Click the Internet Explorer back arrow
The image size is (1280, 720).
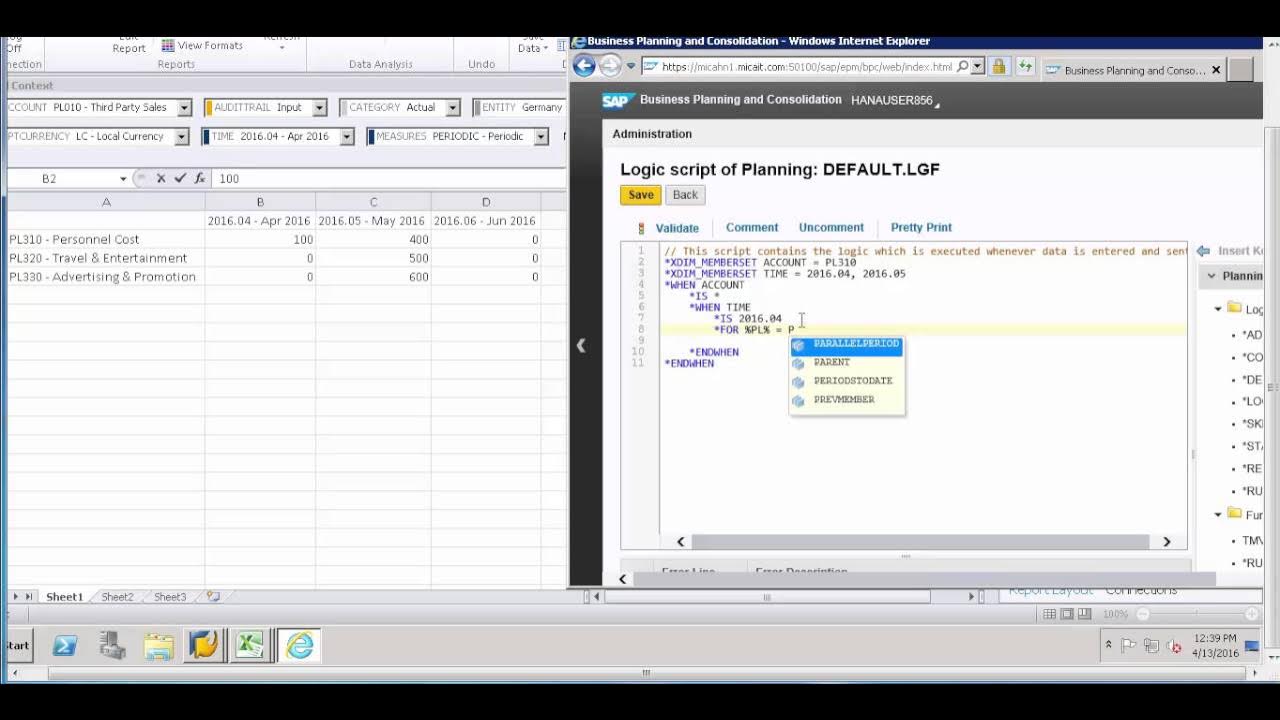[x=584, y=66]
